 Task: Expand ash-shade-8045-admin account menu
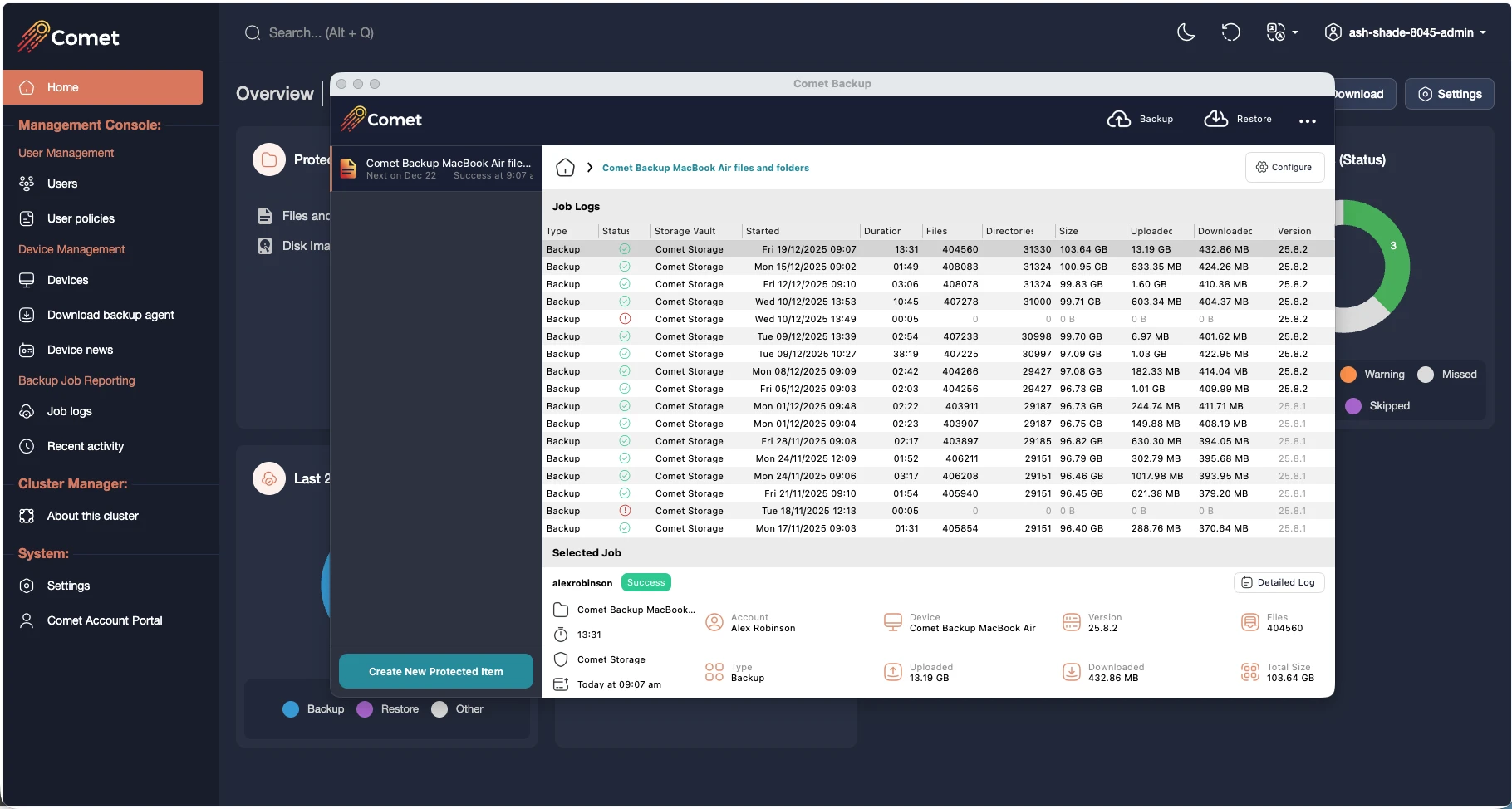pyautogui.click(x=1406, y=32)
